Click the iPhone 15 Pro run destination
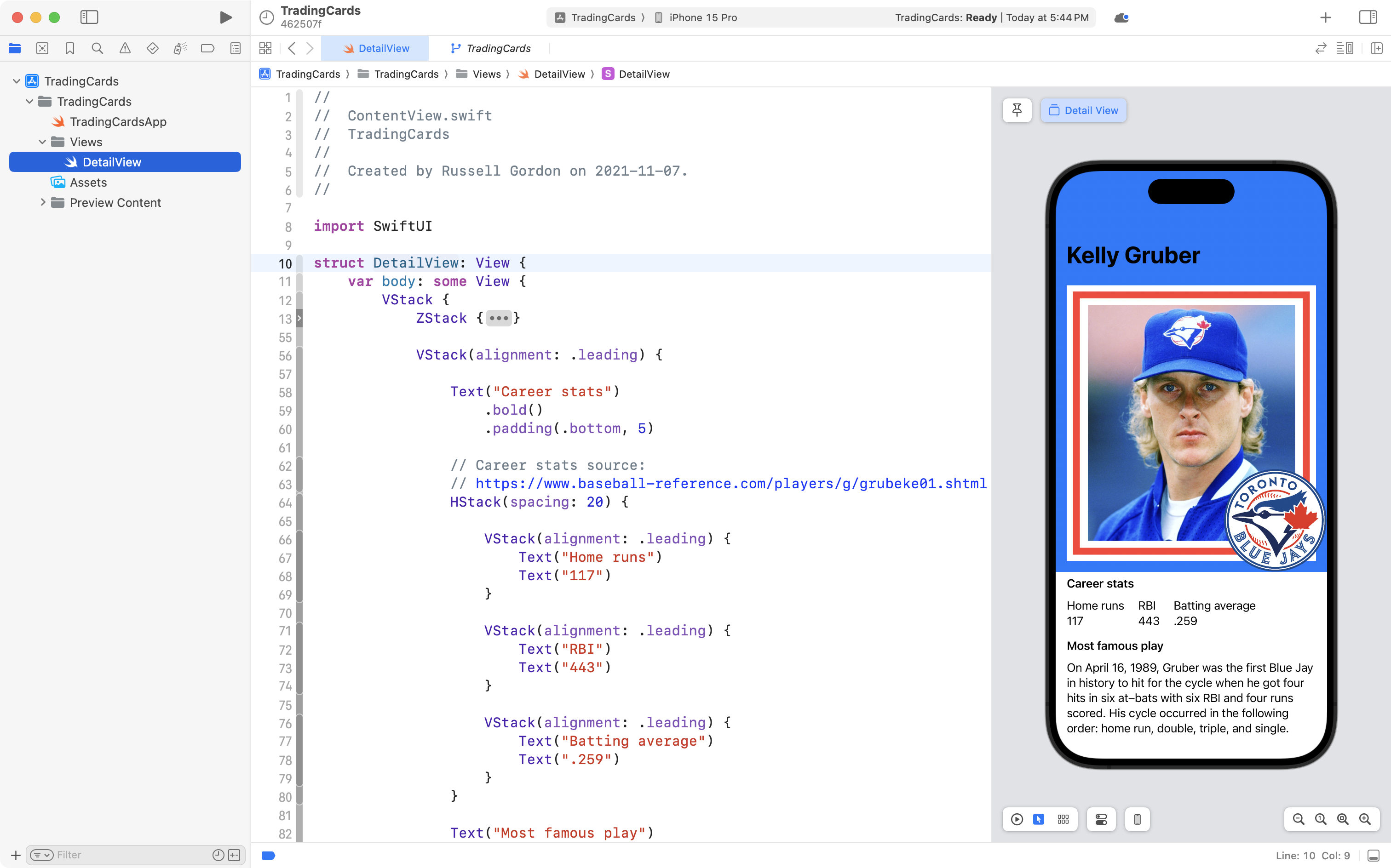The height and width of the screenshot is (868, 1391). (702, 17)
